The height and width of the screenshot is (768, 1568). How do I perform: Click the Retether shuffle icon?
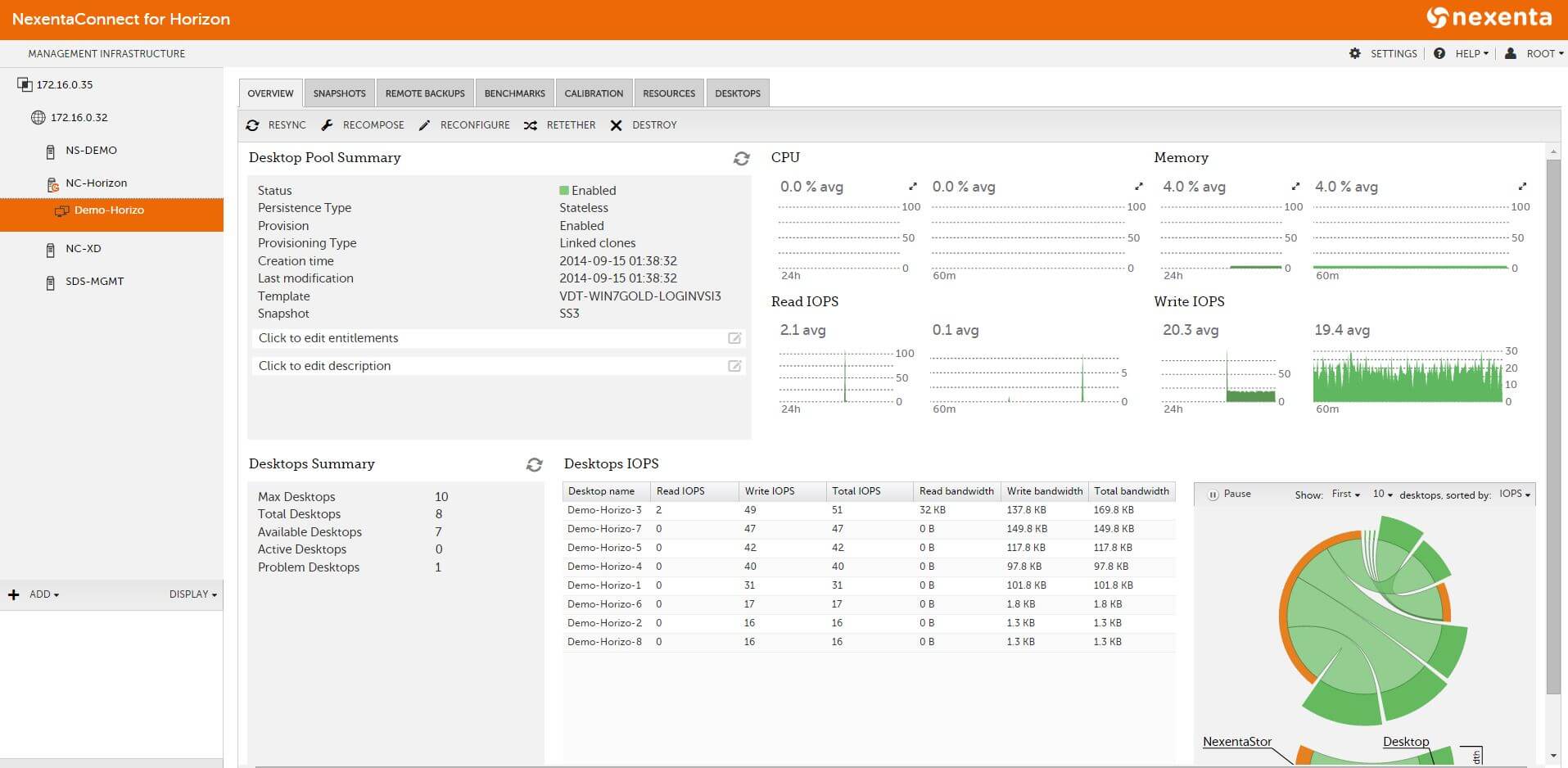tap(531, 125)
